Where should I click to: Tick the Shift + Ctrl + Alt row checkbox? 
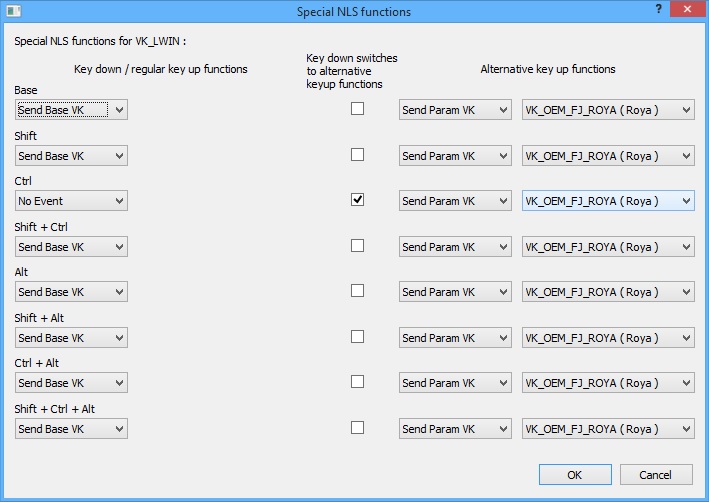tap(357, 427)
